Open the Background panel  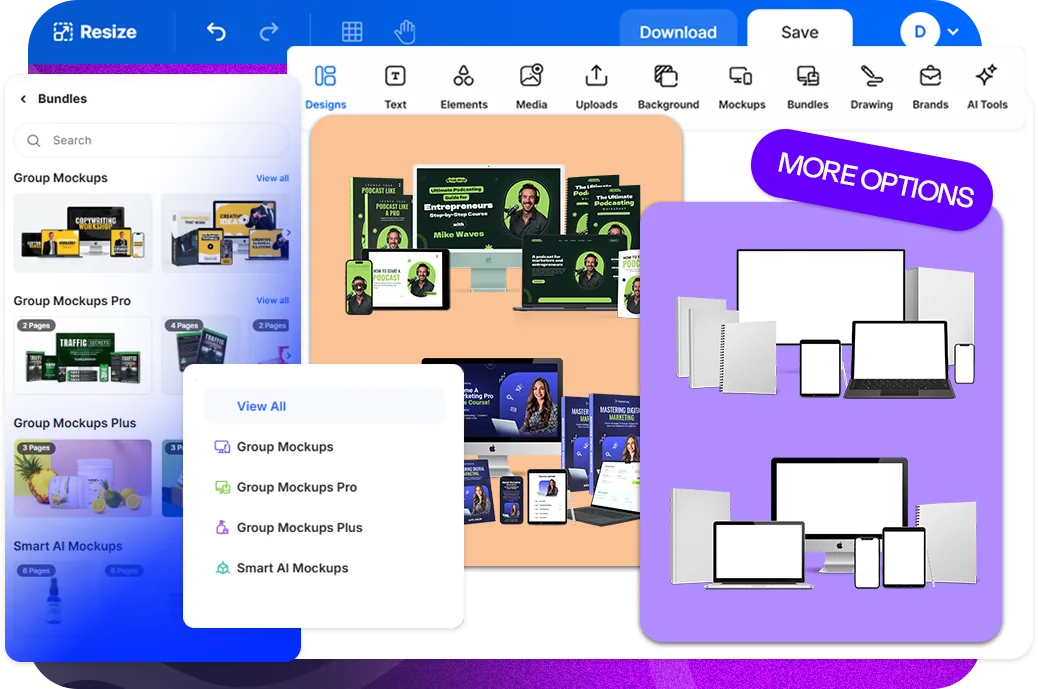click(668, 87)
